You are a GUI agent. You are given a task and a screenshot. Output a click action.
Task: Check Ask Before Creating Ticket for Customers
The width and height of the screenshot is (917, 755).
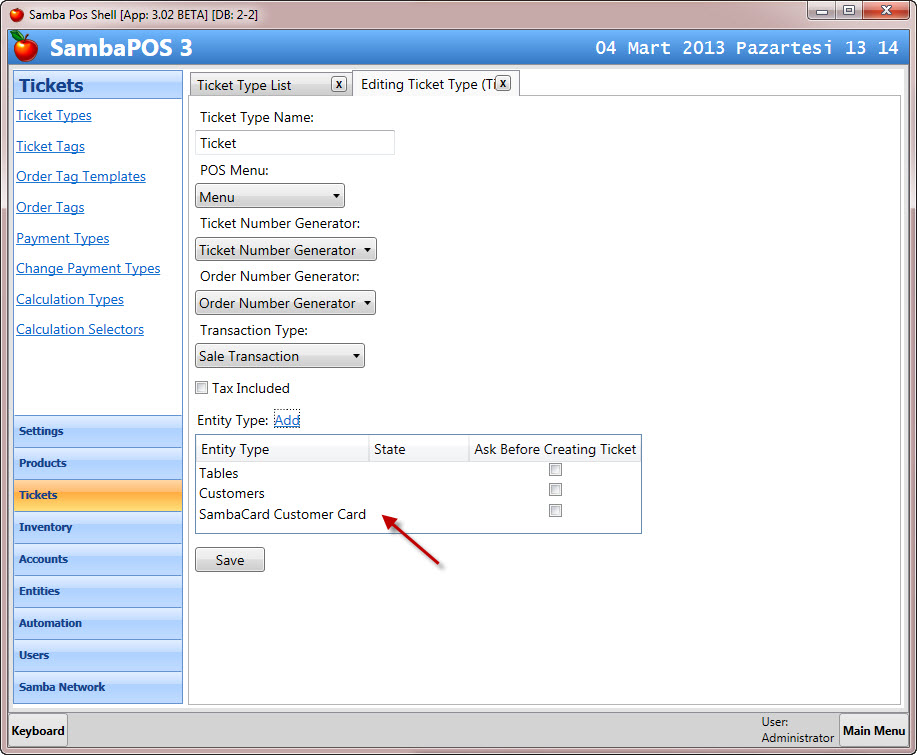[x=556, y=490]
